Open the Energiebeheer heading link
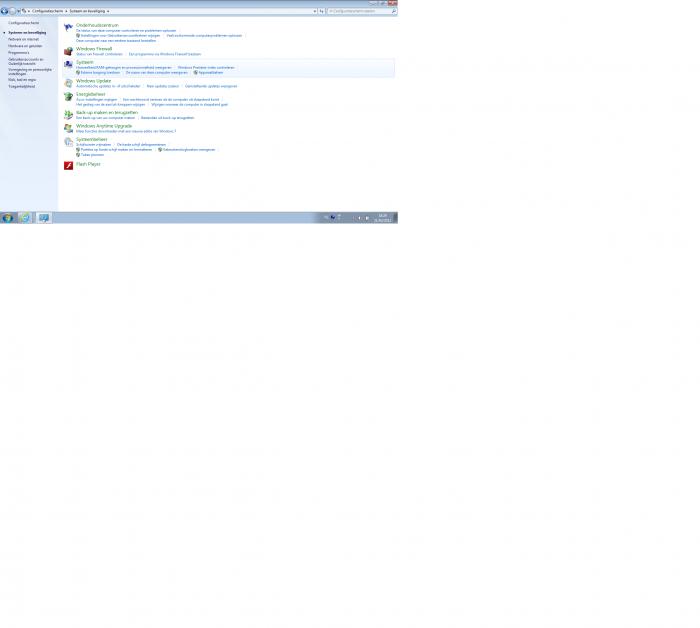700x628 pixels. coord(90,94)
